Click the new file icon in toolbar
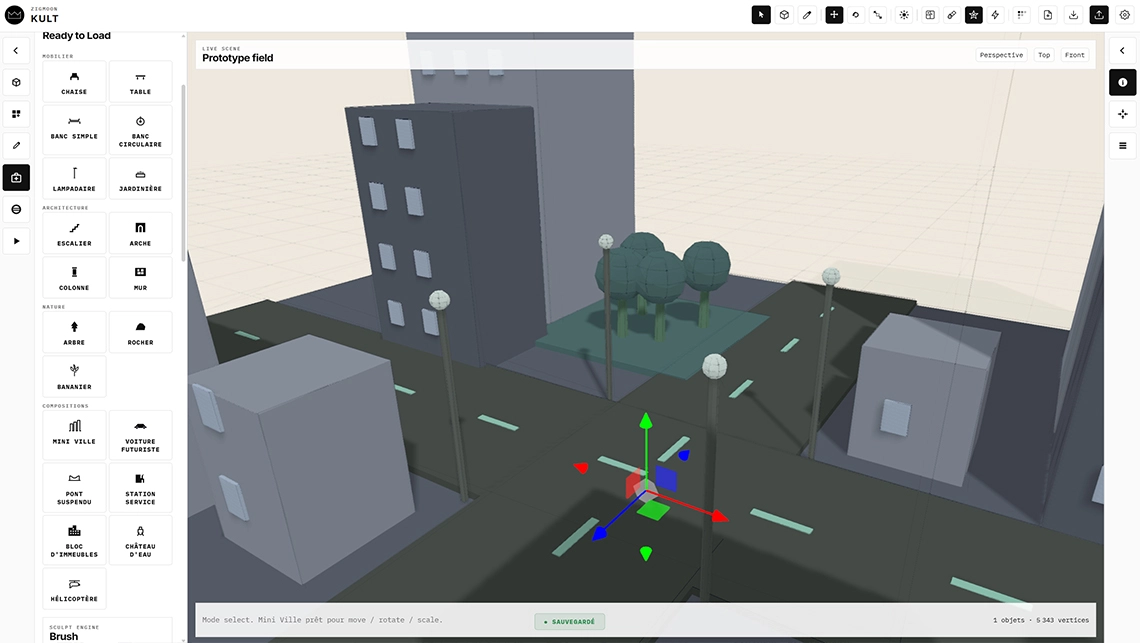 click(x=1048, y=15)
